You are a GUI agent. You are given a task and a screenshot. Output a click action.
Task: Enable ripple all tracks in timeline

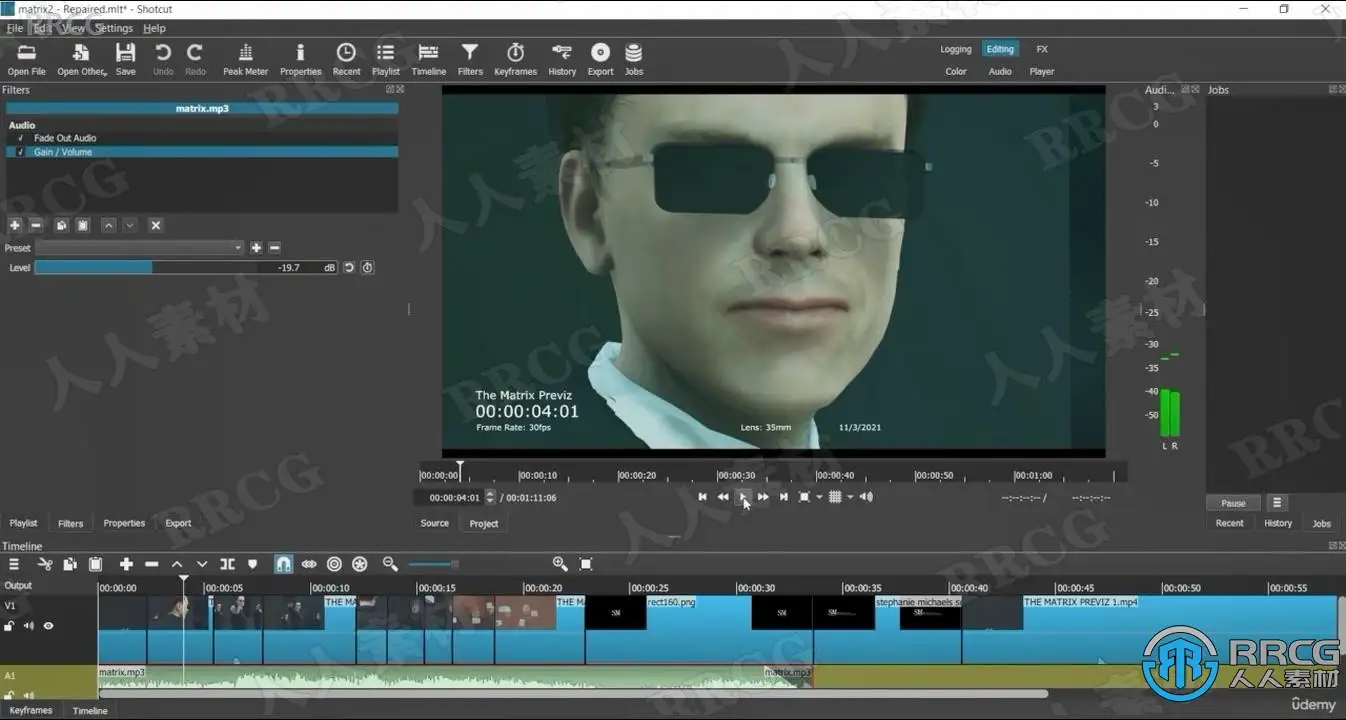click(360, 564)
